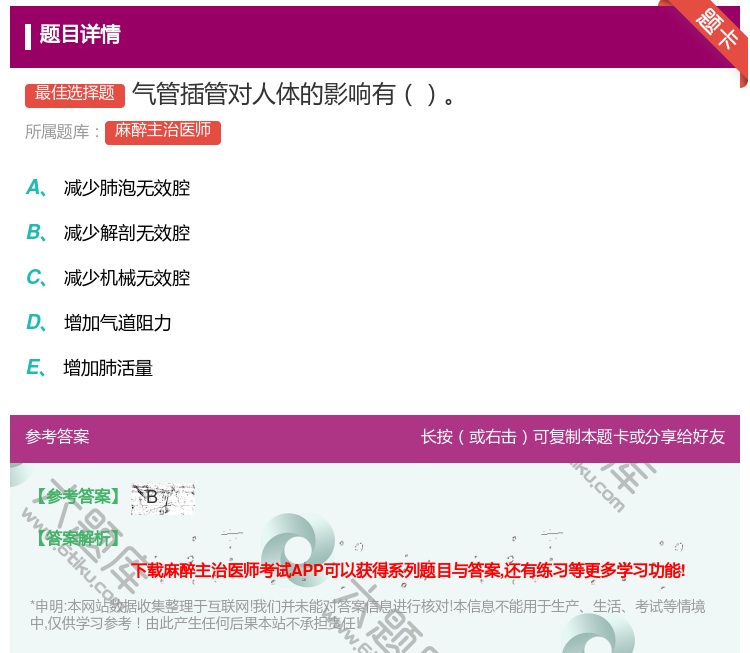Select option C 减少机械无效腔
The width and height of the screenshot is (750, 653).
(x=108, y=278)
